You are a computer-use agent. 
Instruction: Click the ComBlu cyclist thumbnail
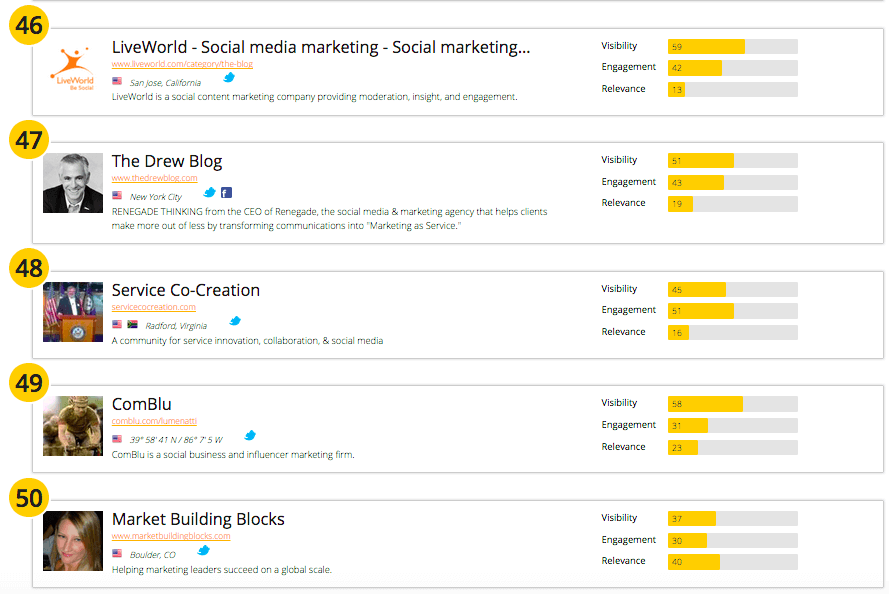(73, 426)
